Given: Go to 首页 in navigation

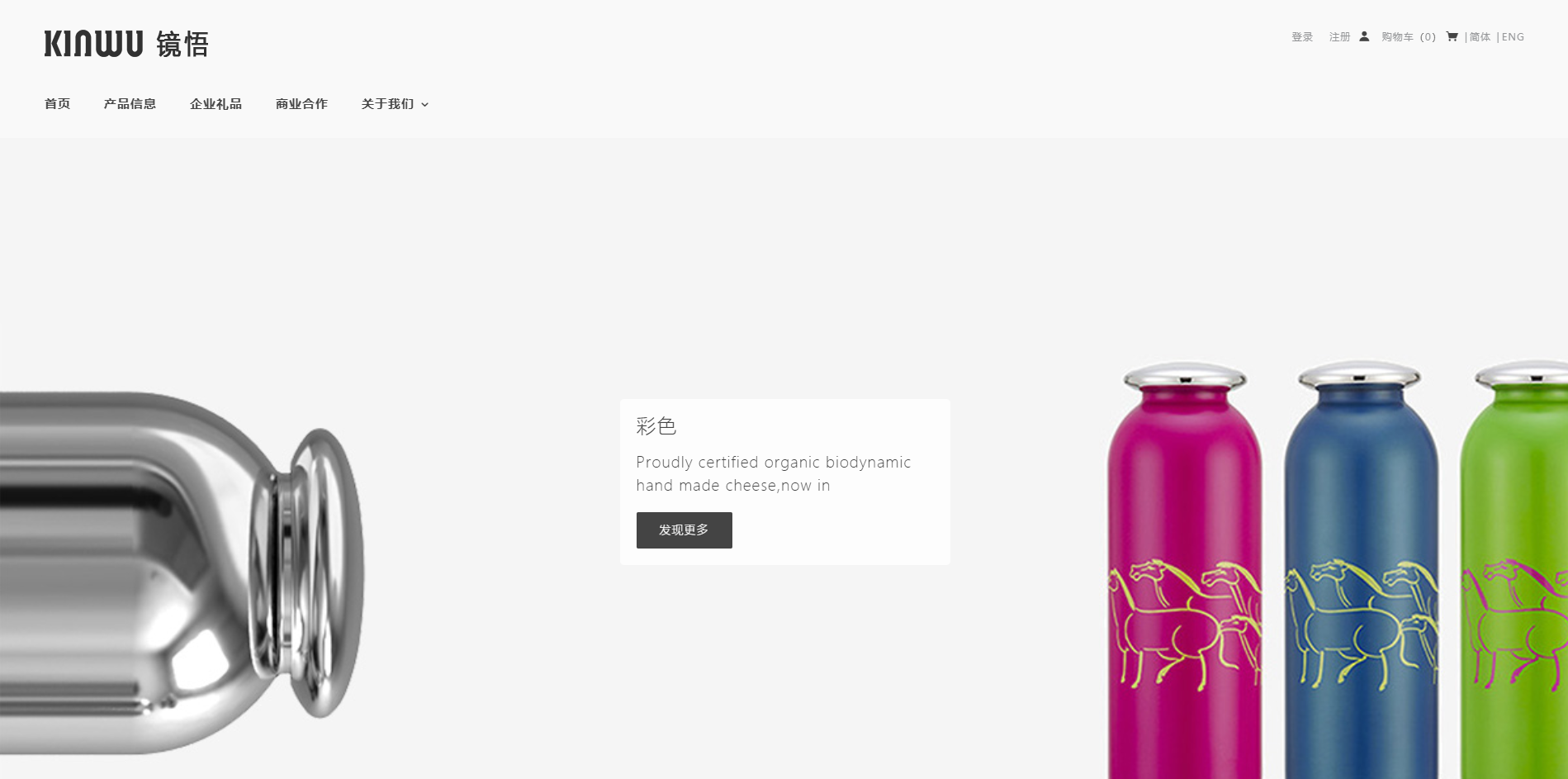Looking at the screenshot, I should tap(57, 104).
